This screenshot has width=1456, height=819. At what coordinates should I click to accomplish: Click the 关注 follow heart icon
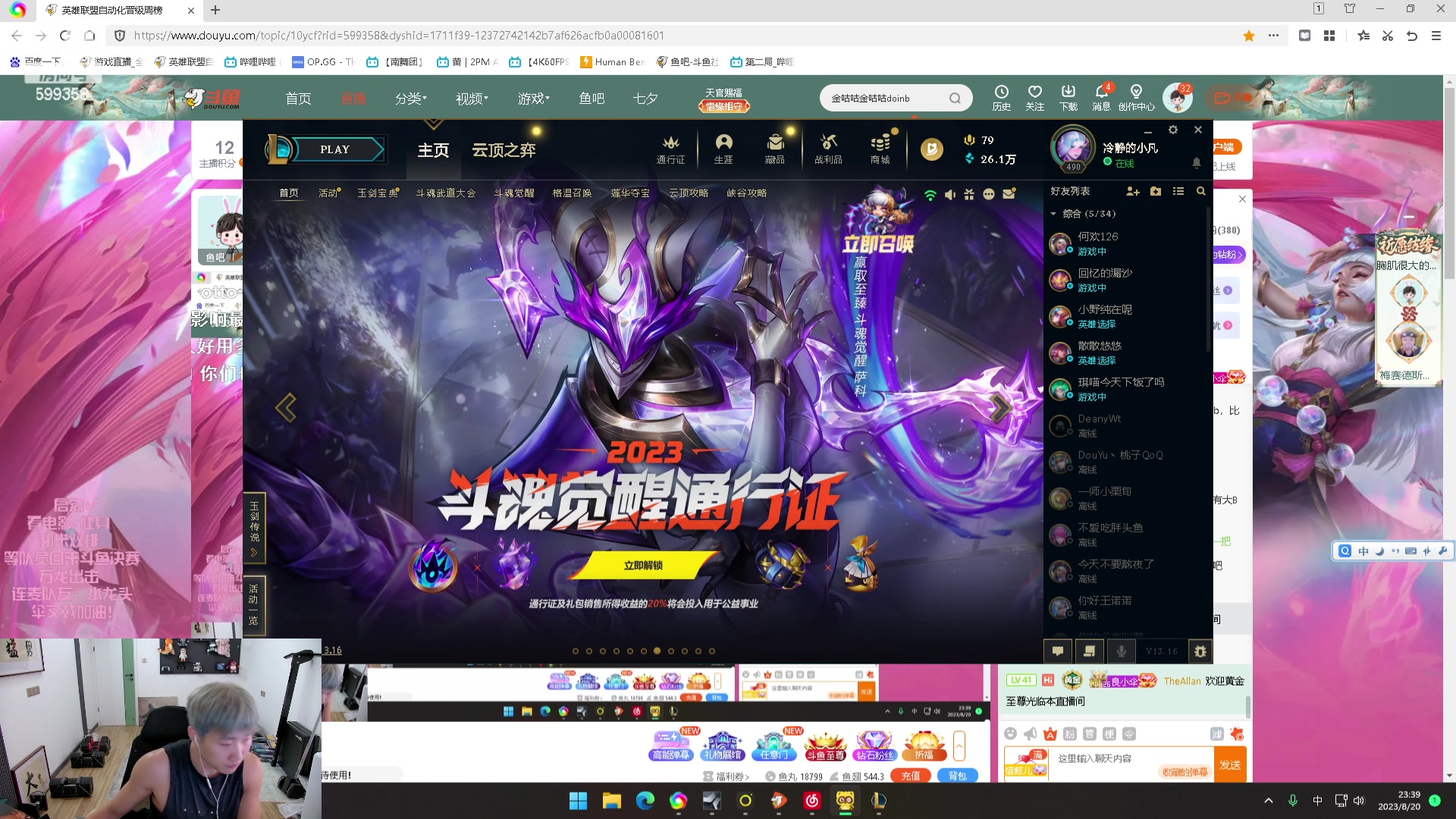[1035, 97]
